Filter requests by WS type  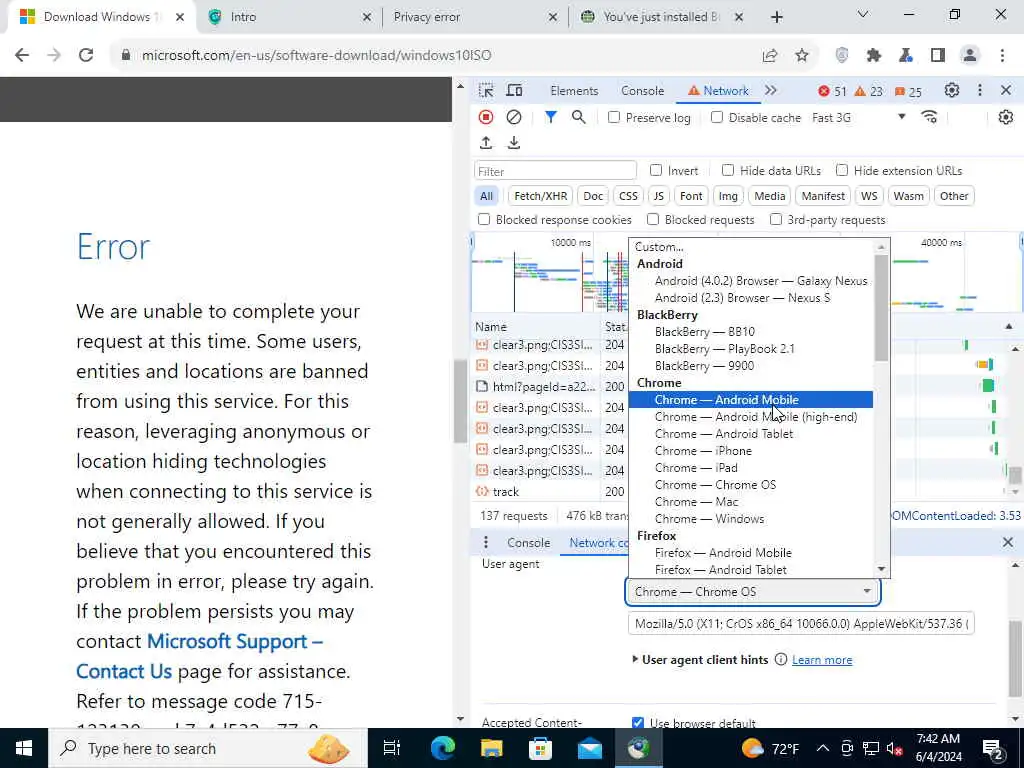click(869, 196)
